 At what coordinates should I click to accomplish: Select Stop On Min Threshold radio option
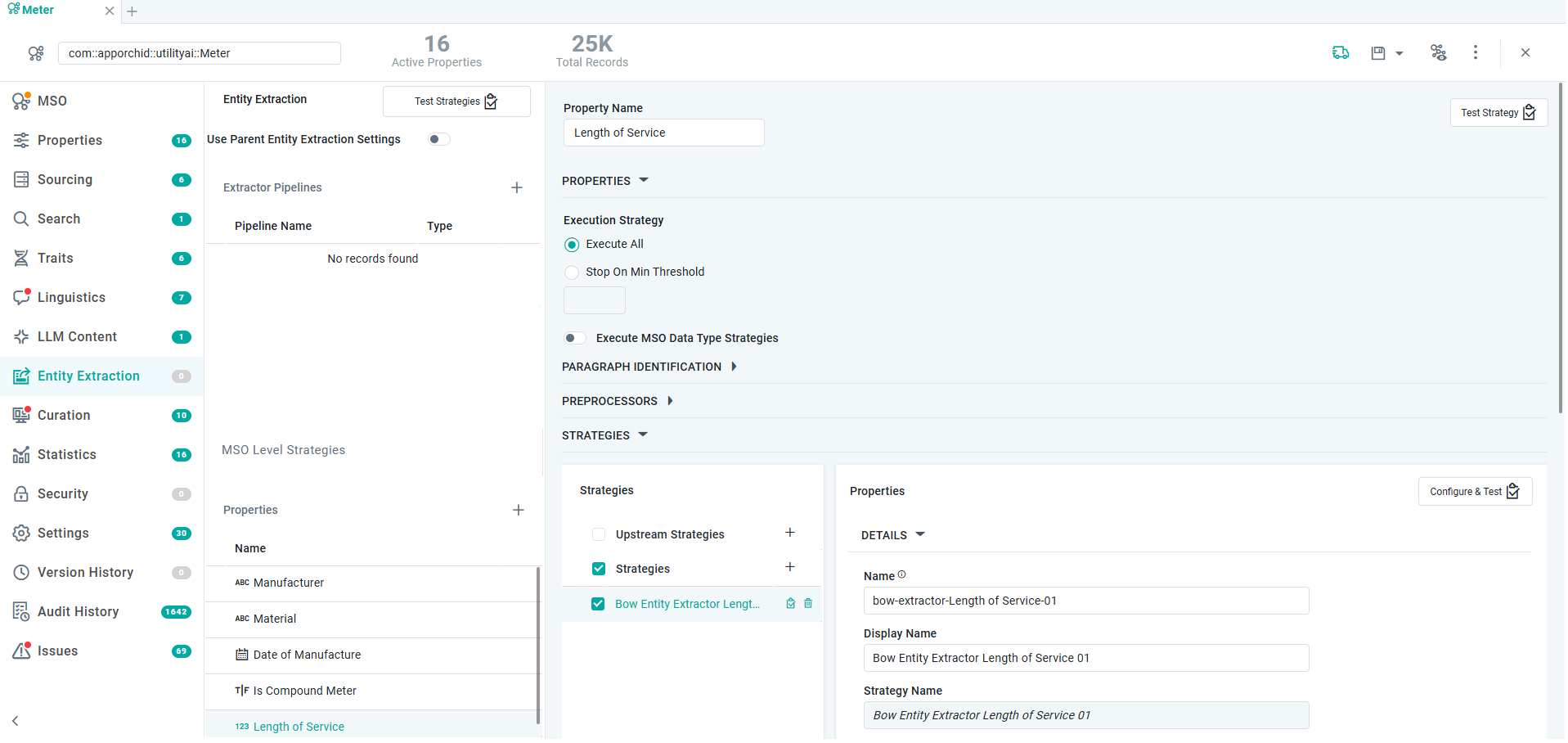pyautogui.click(x=573, y=272)
